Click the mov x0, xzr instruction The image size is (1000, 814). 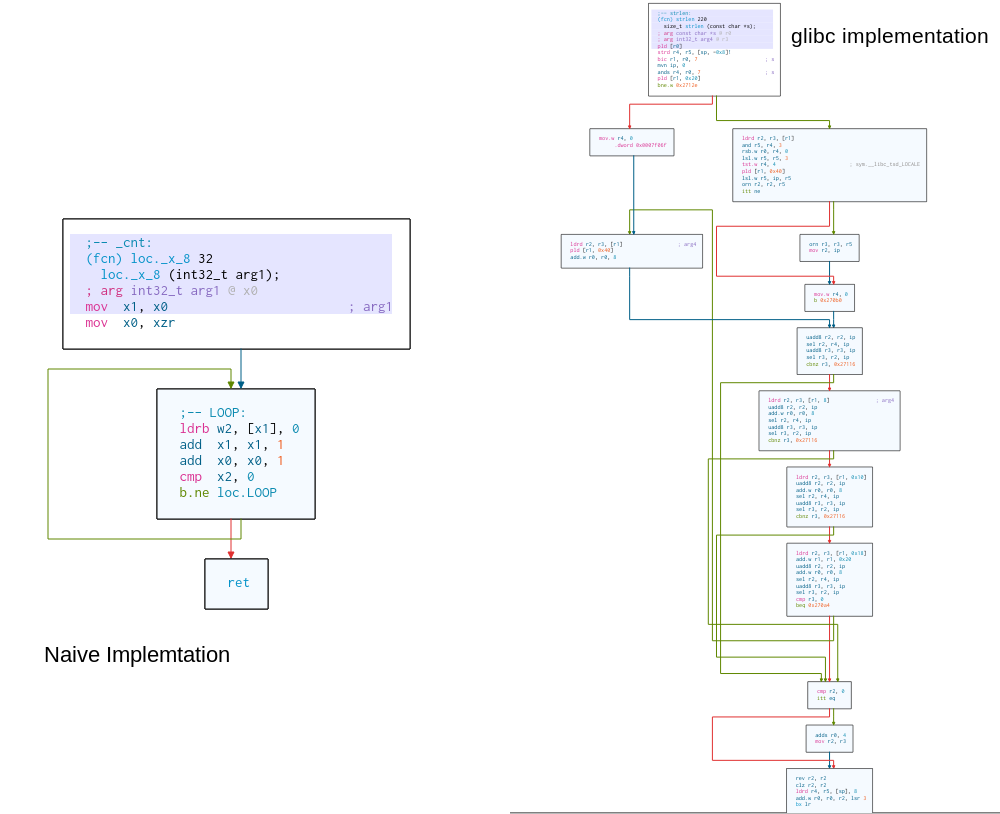(x=130, y=323)
